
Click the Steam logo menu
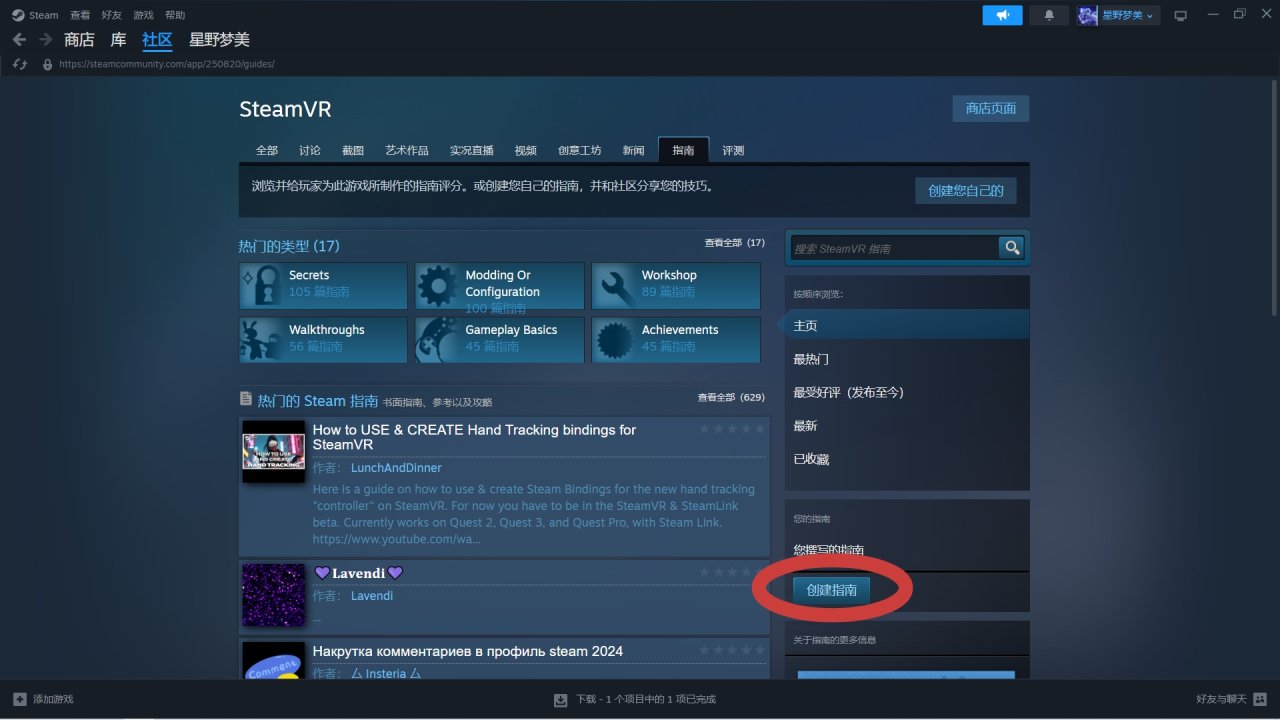pyautogui.click(x=18, y=15)
